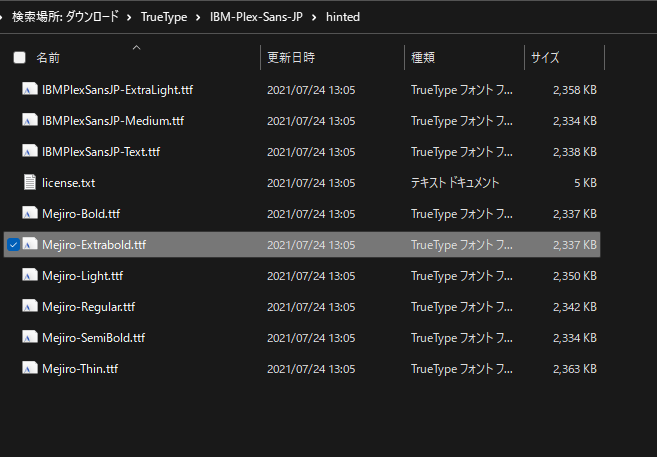This screenshot has width=657, height=457.
Task: Click the license.txt text document icon
Action: click(29, 182)
